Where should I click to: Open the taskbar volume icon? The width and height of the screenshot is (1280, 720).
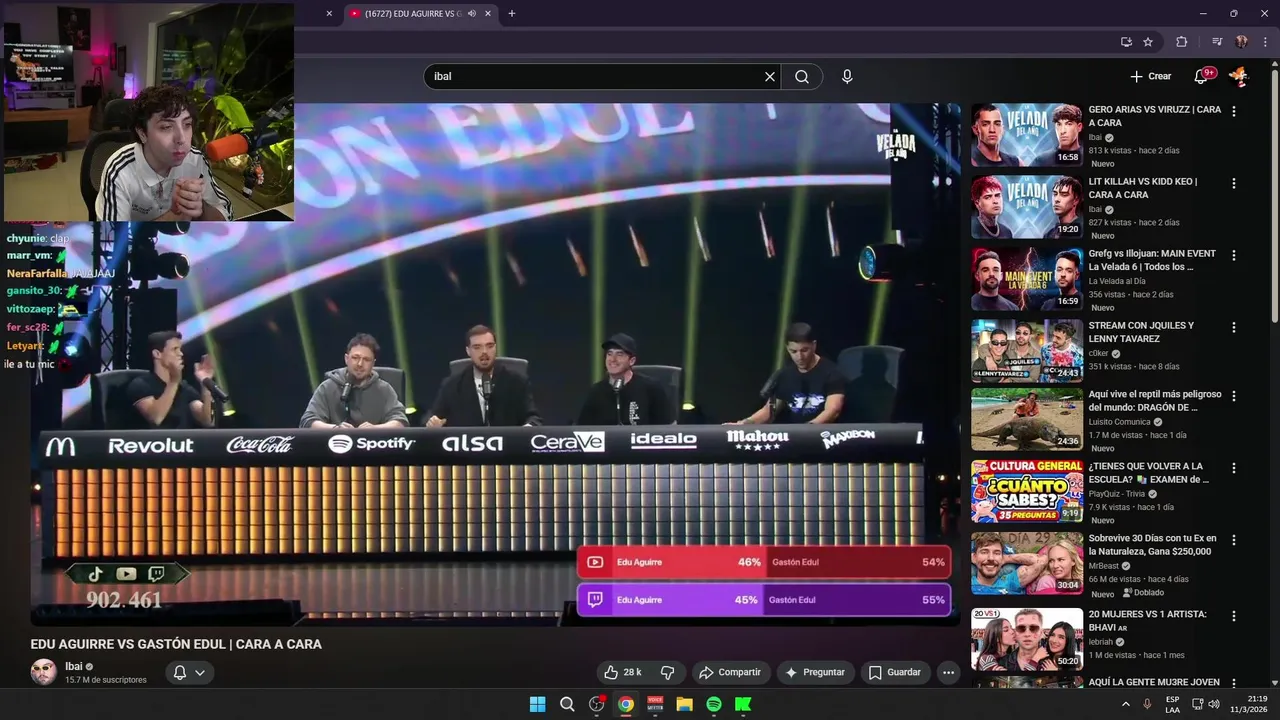click(1214, 704)
